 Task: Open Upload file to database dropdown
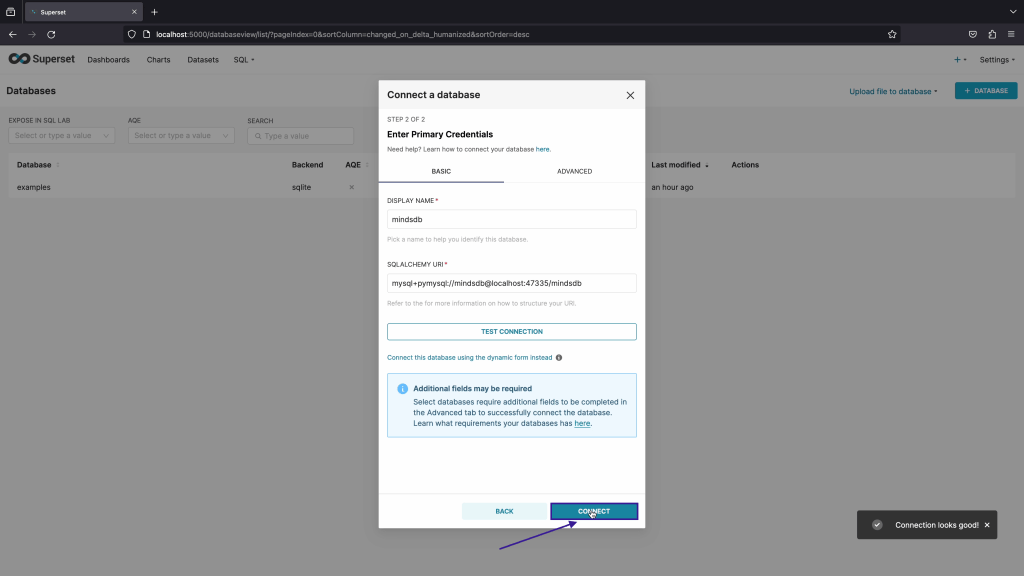(893, 91)
